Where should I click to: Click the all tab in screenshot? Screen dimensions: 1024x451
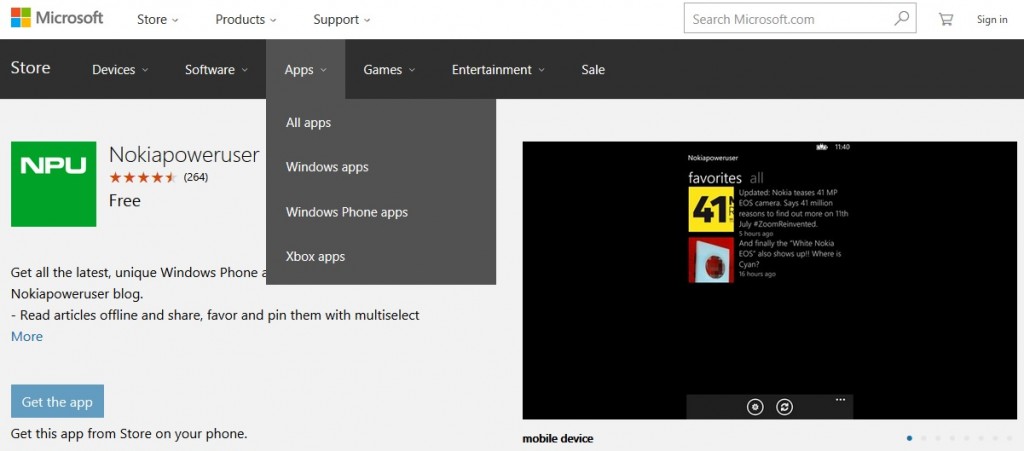pos(756,178)
